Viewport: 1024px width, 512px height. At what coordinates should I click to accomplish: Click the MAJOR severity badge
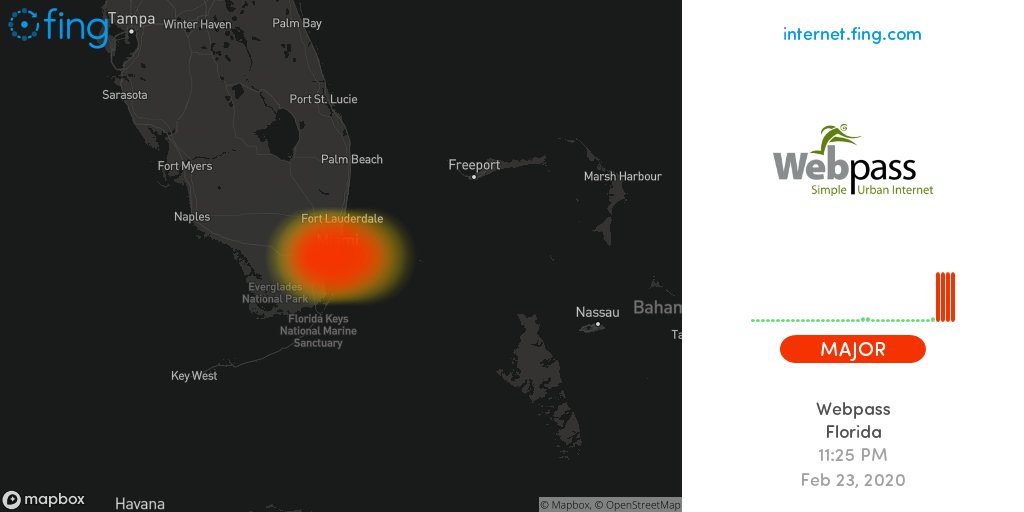point(853,349)
